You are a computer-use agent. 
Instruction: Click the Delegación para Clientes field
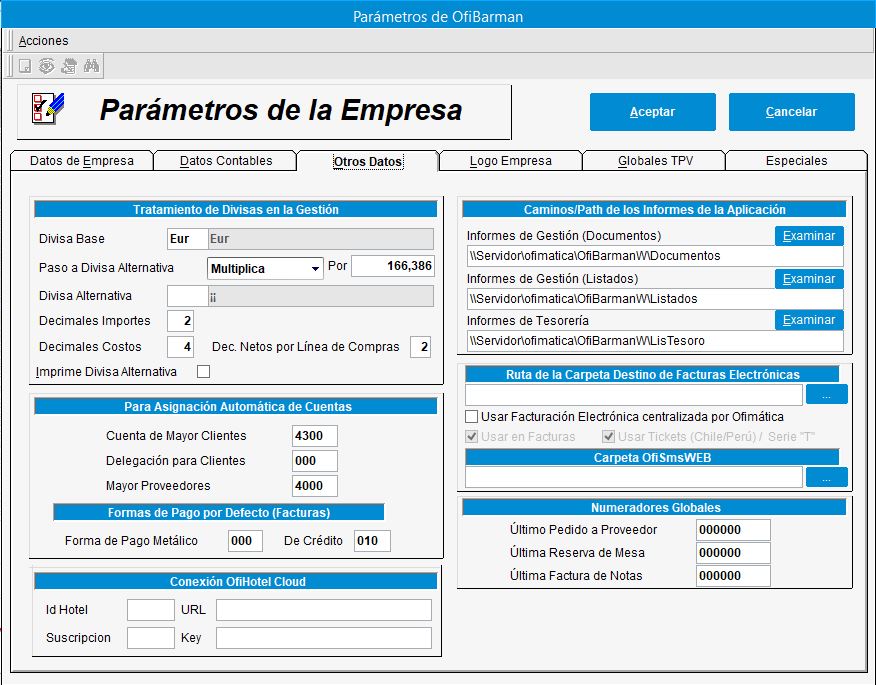click(x=315, y=461)
